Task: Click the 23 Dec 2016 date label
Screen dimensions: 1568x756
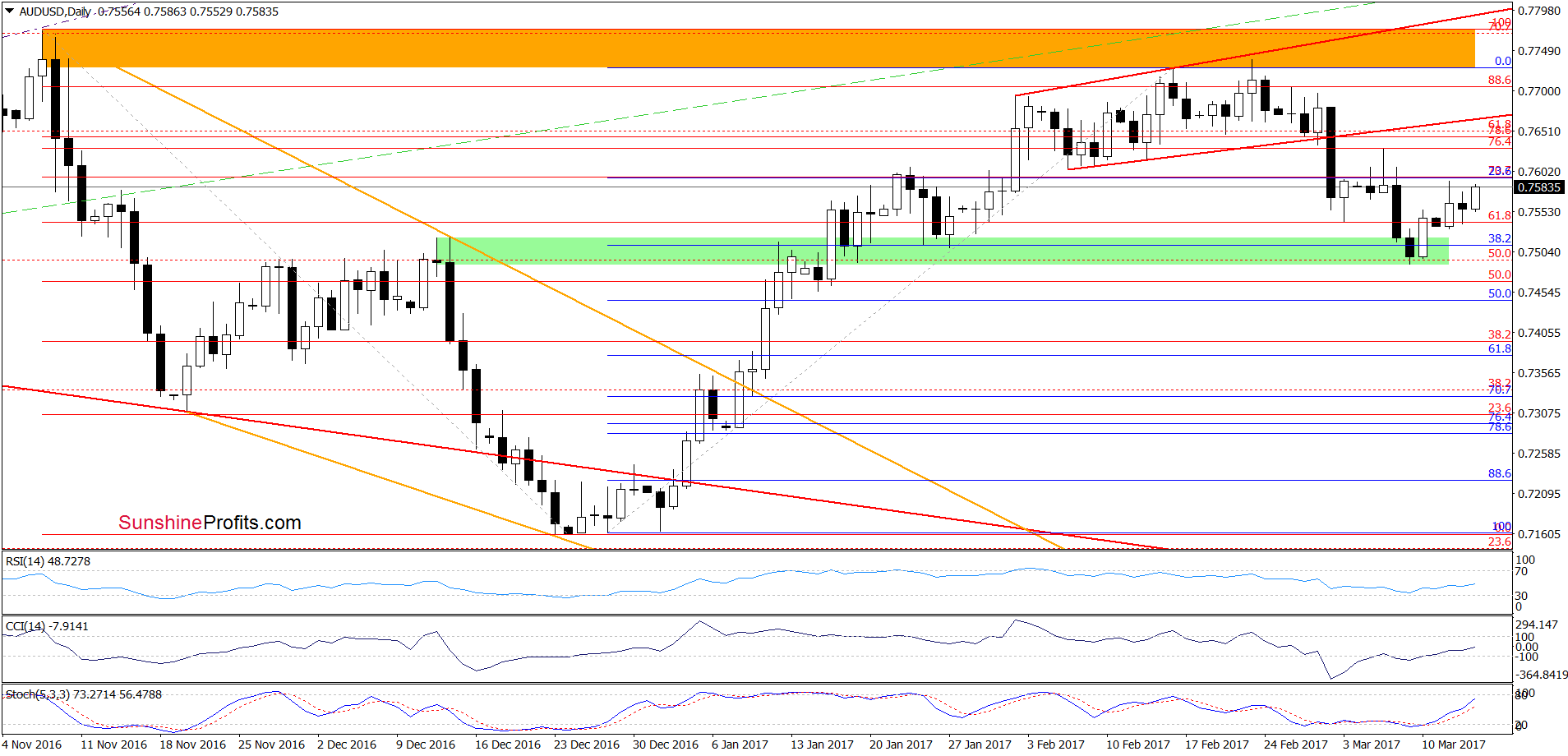Action: 587,744
